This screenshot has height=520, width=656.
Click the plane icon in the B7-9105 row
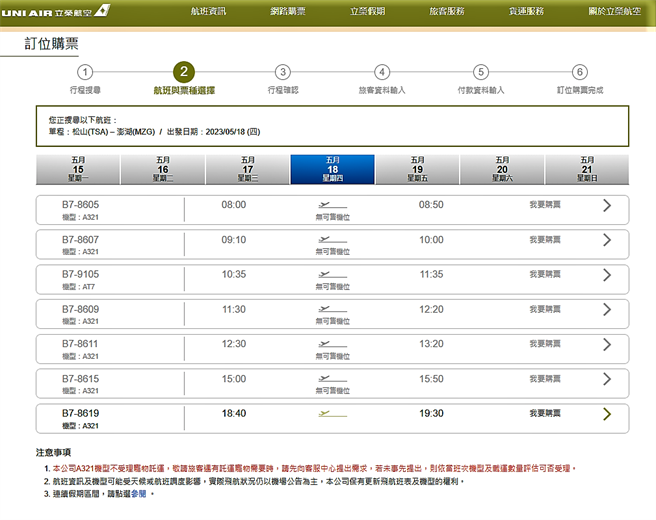tap(333, 274)
